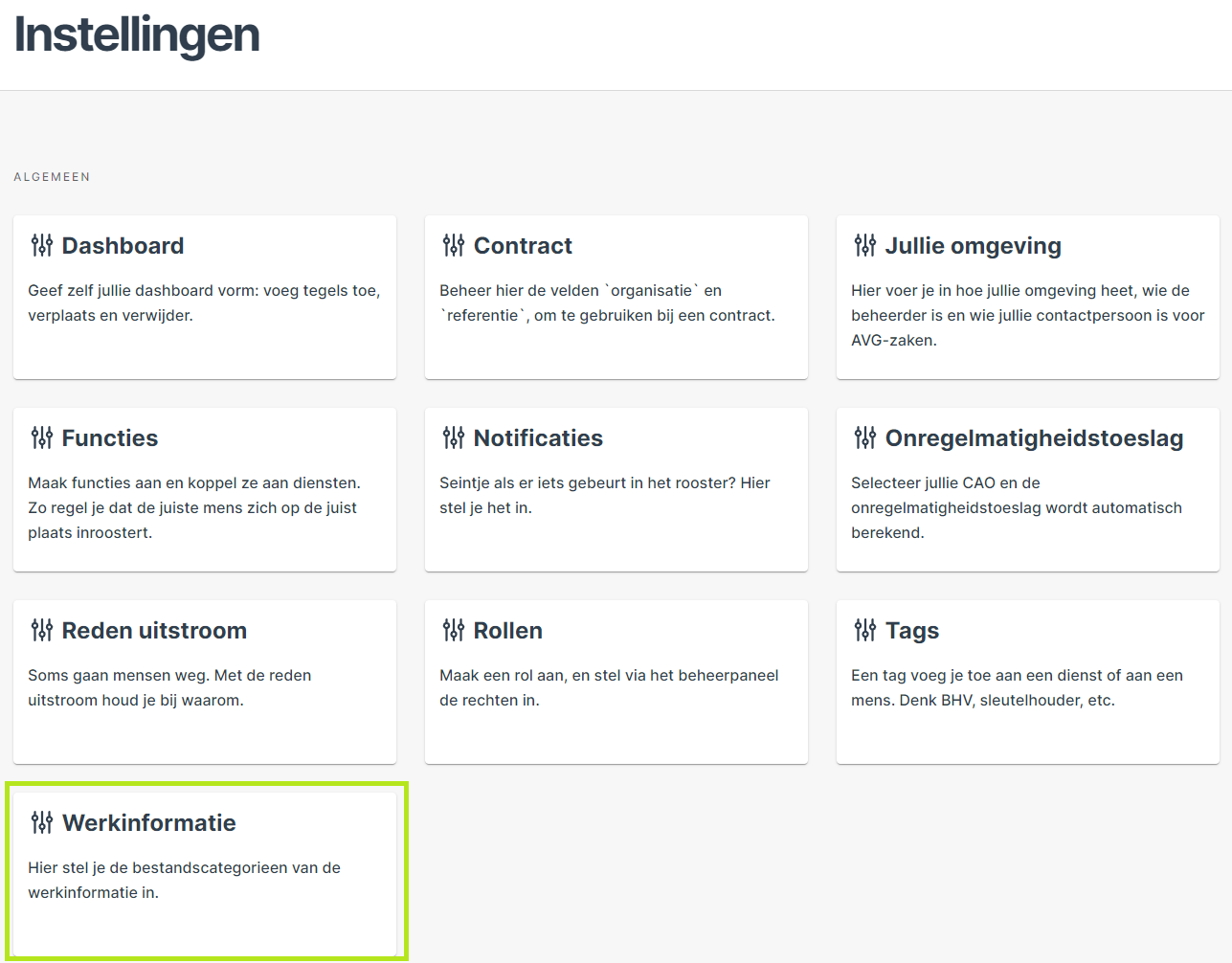Open the Tags settings heading
Image resolution: width=1232 pixels, height=963 pixels.
tap(911, 632)
